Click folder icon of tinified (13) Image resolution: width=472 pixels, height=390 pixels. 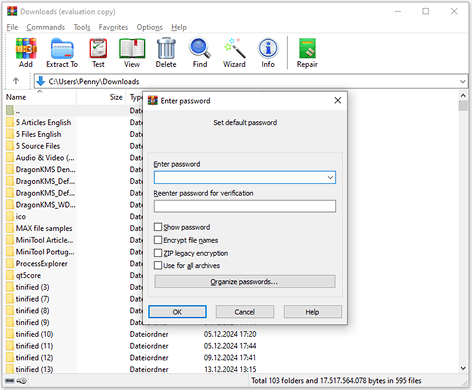click(10, 369)
